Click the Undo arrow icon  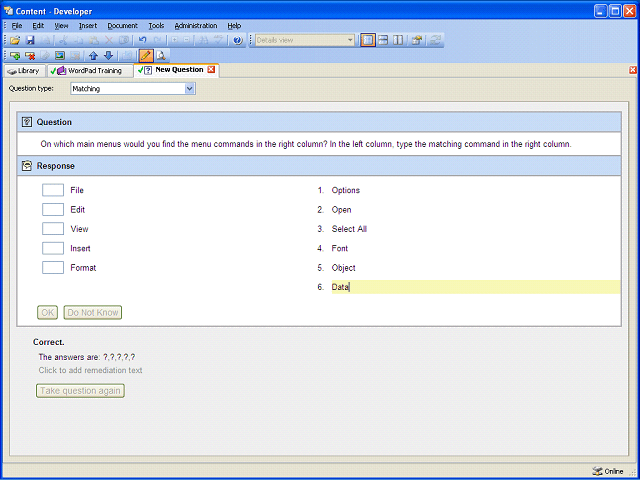(142, 40)
